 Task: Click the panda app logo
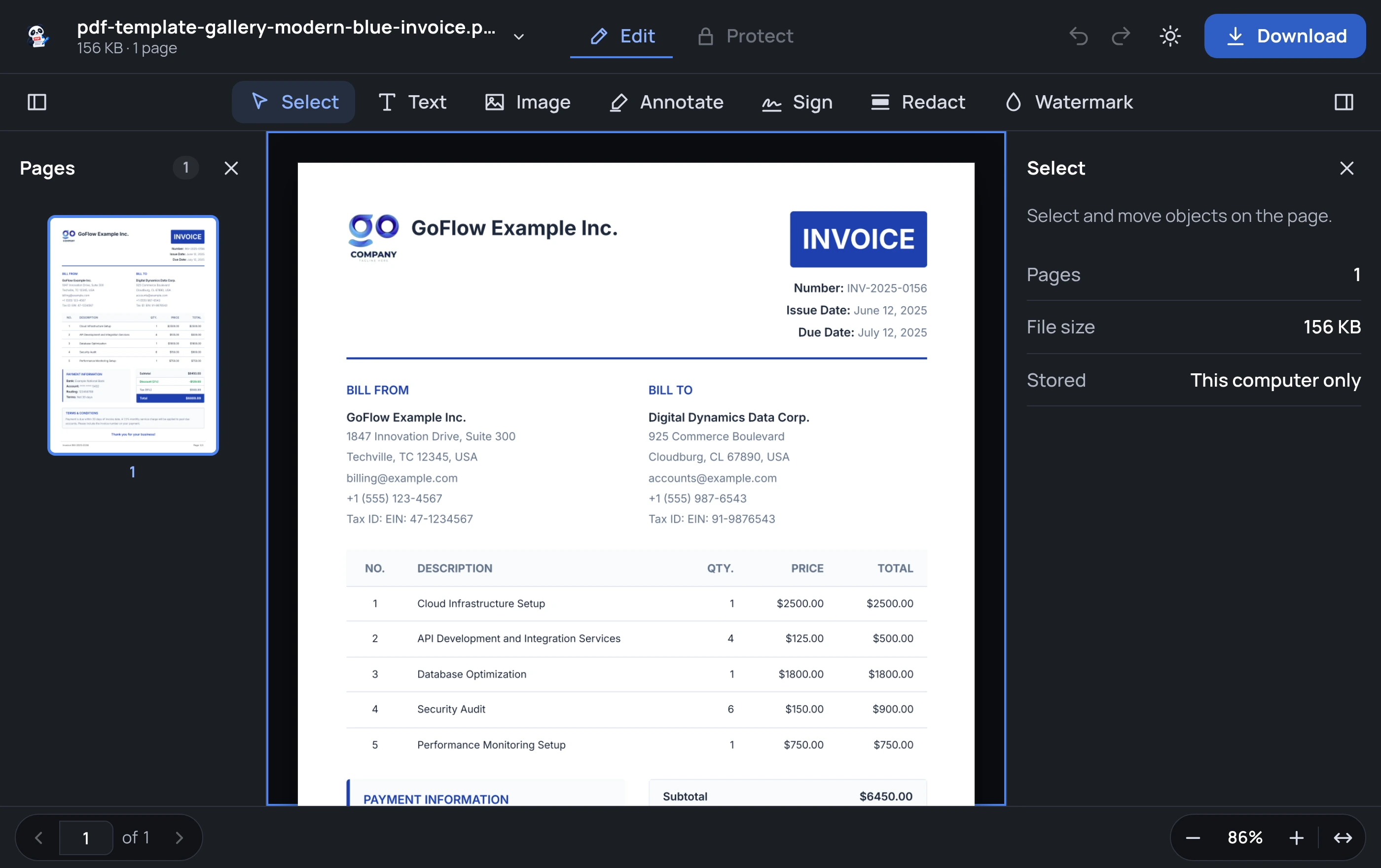click(38, 36)
